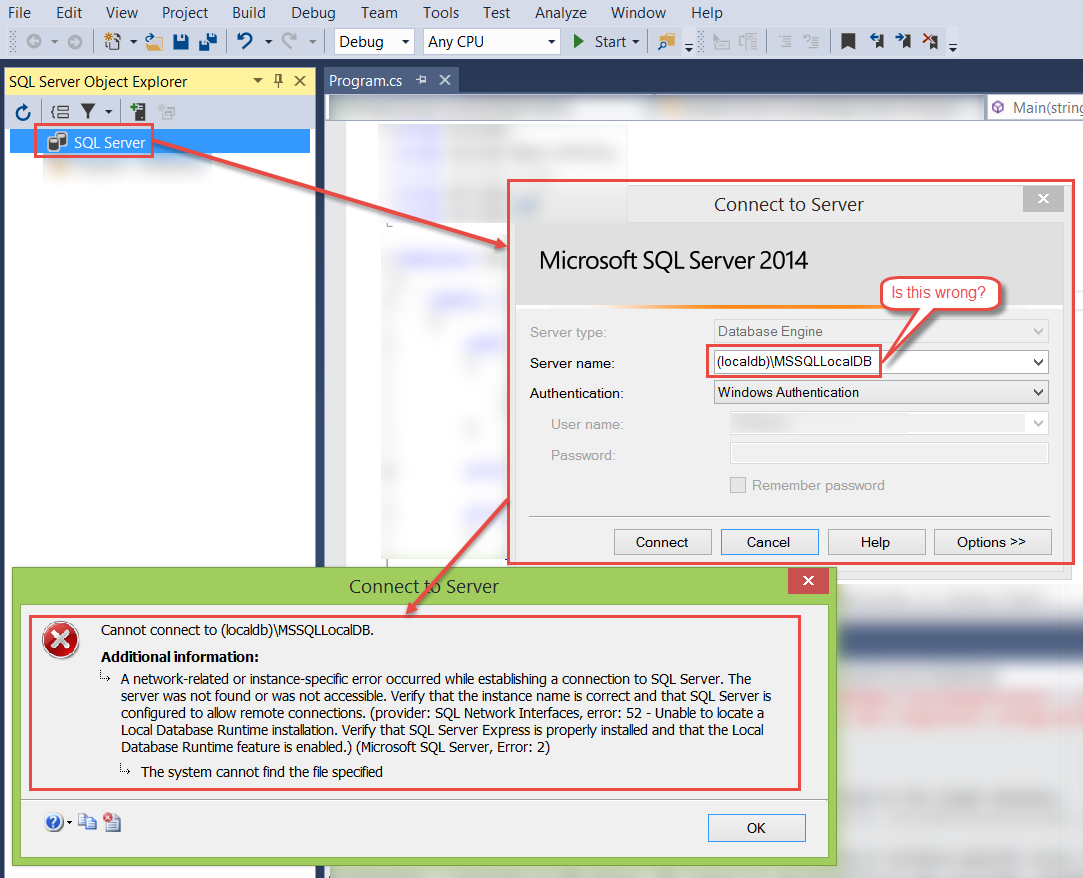This screenshot has height=878, width=1083.
Task: Click the Open File folder icon
Action: 154,42
